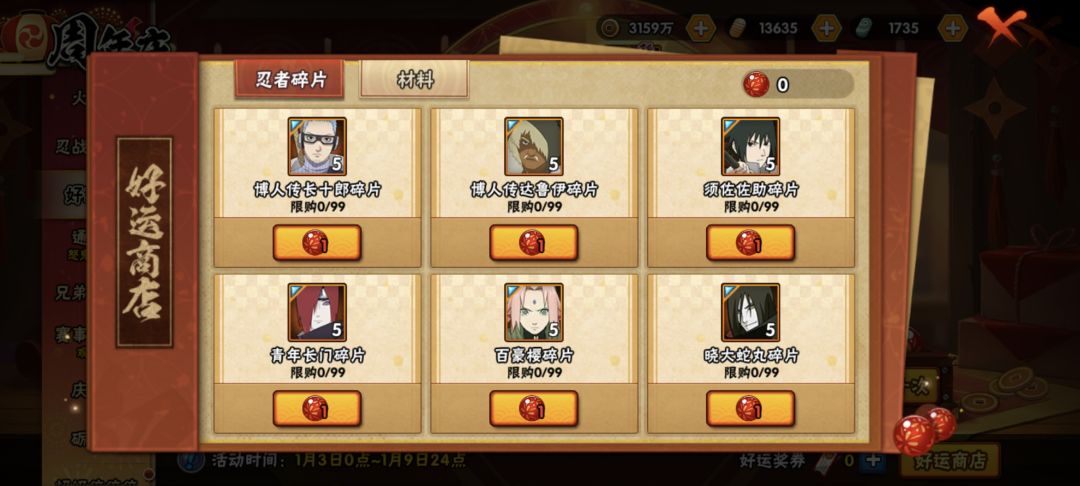The height and width of the screenshot is (486, 1080).
Task: Close the shop with the orange X
Action: tap(1001, 26)
